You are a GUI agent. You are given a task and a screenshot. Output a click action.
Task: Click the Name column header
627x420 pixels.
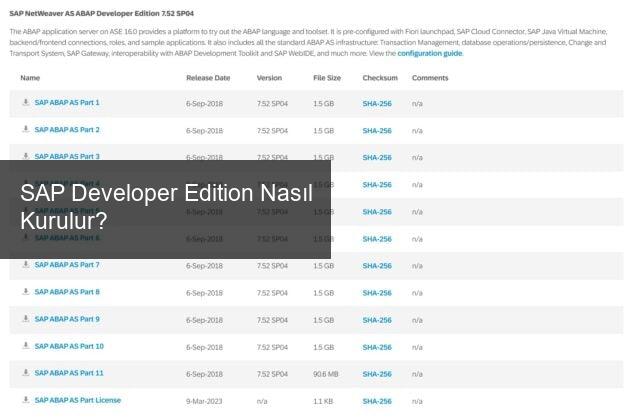click(x=30, y=77)
